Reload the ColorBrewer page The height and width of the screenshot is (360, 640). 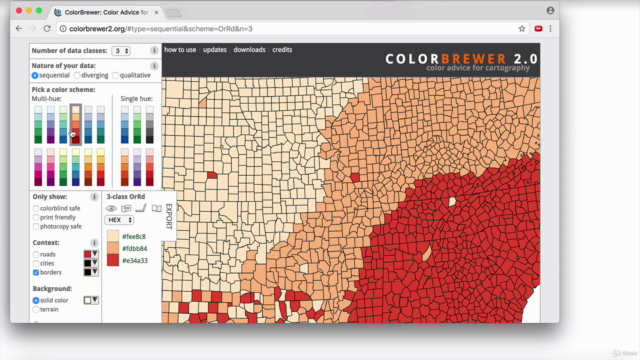tap(47, 29)
